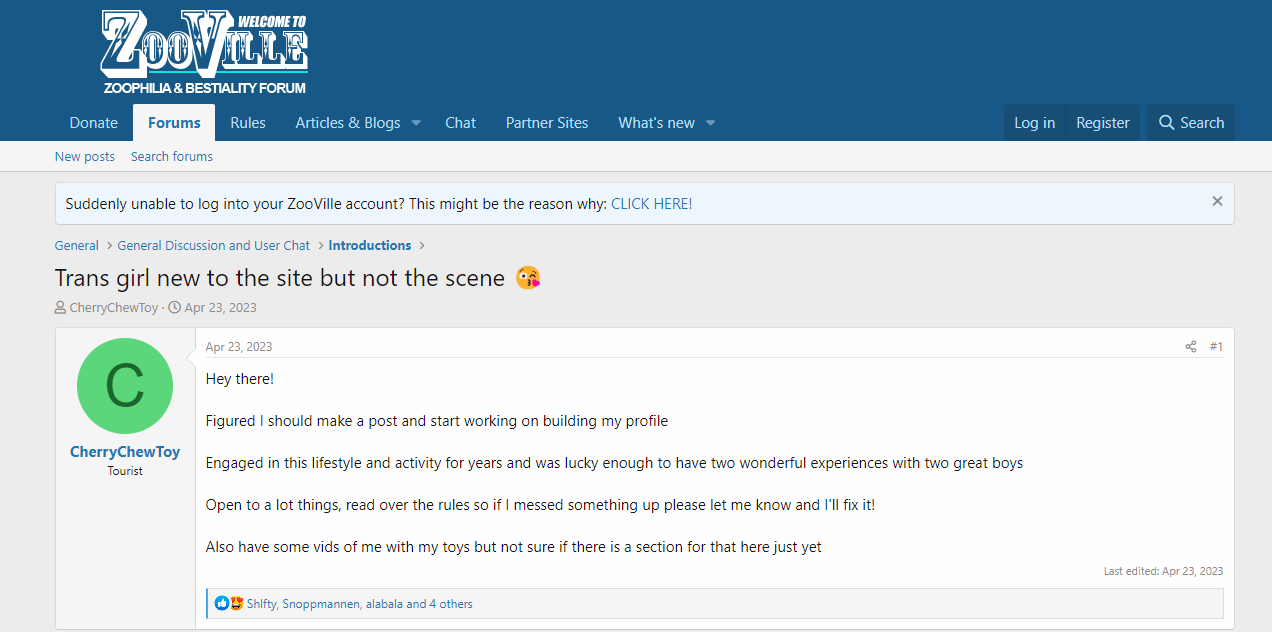Open Search with the magnifier icon
The image size is (1272, 632).
coord(1191,123)
